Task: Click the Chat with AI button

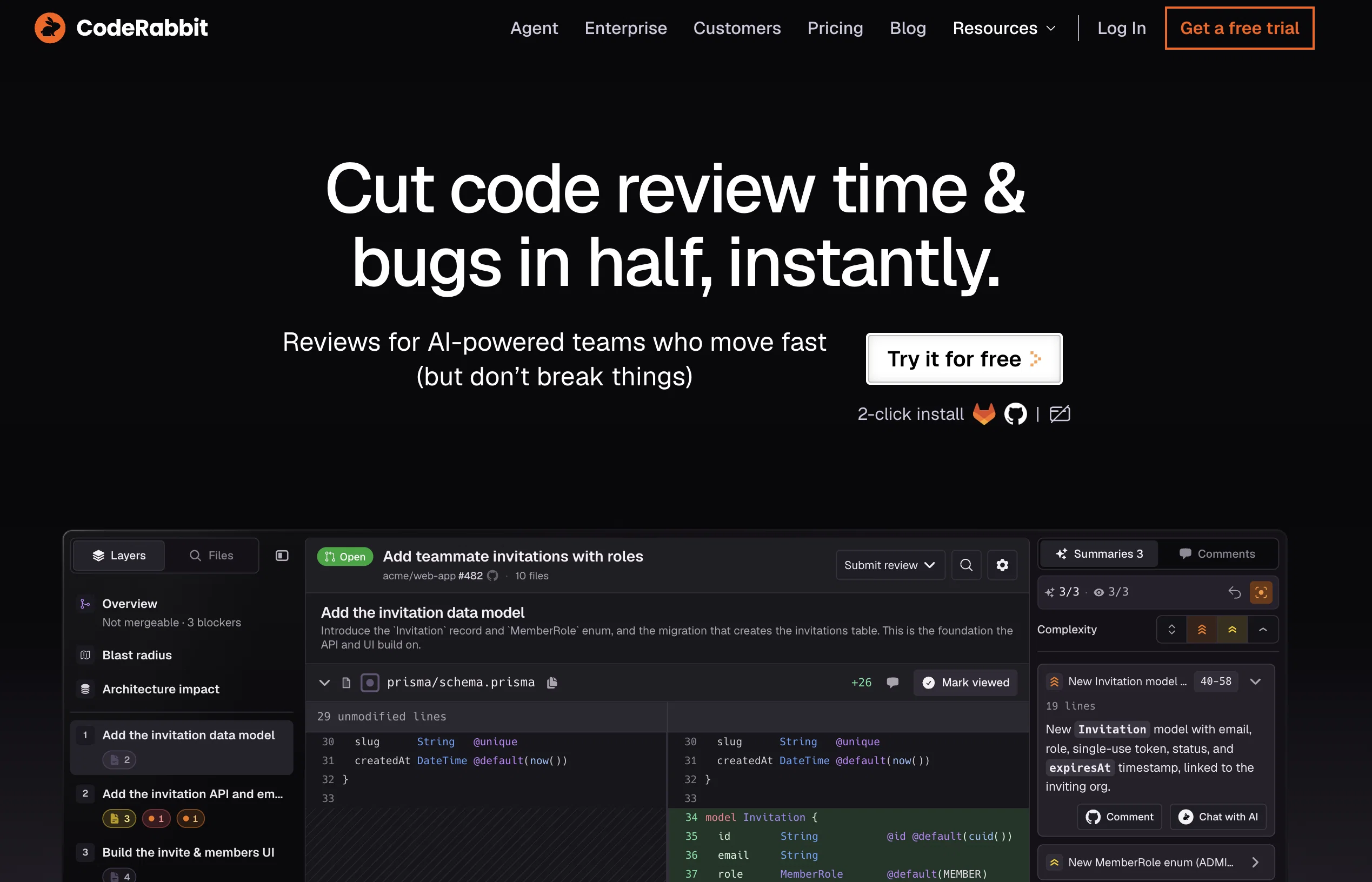Action: 1218,817
